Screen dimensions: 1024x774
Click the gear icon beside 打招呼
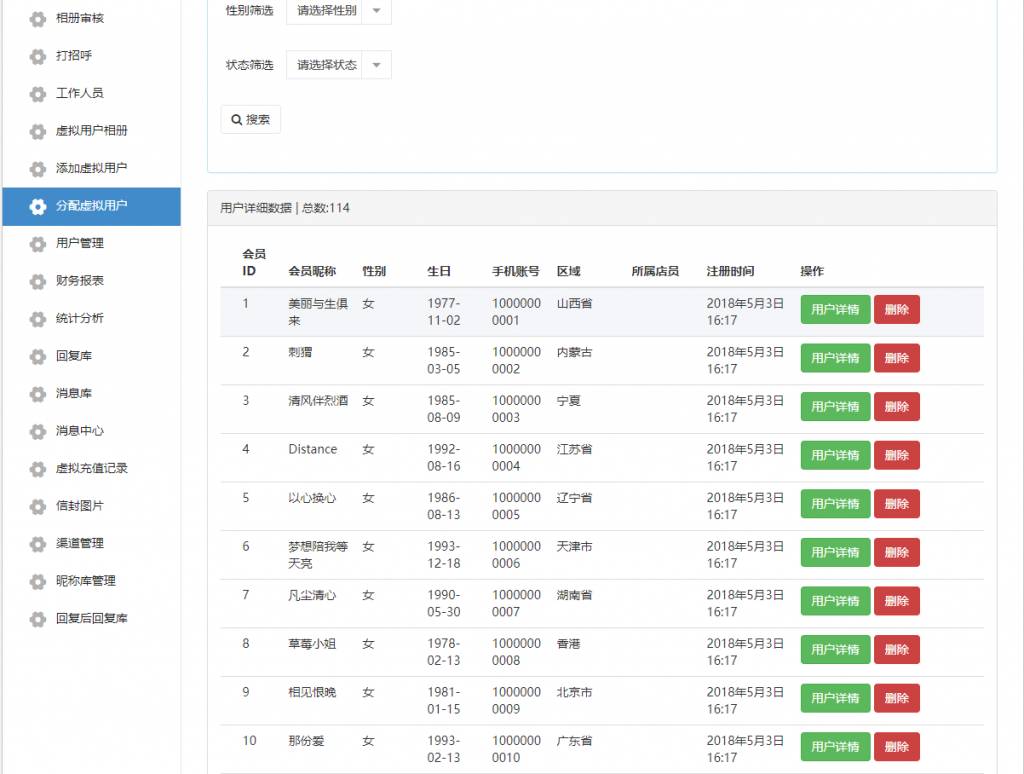pyautogui.click(x=38, y=56)
